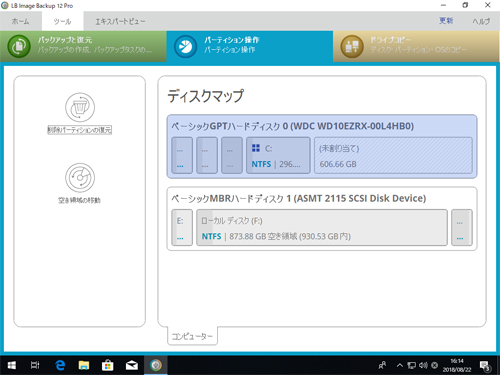Click the free space move disk icon
Viewport: 500px width, 375px height.
[80, 178]
